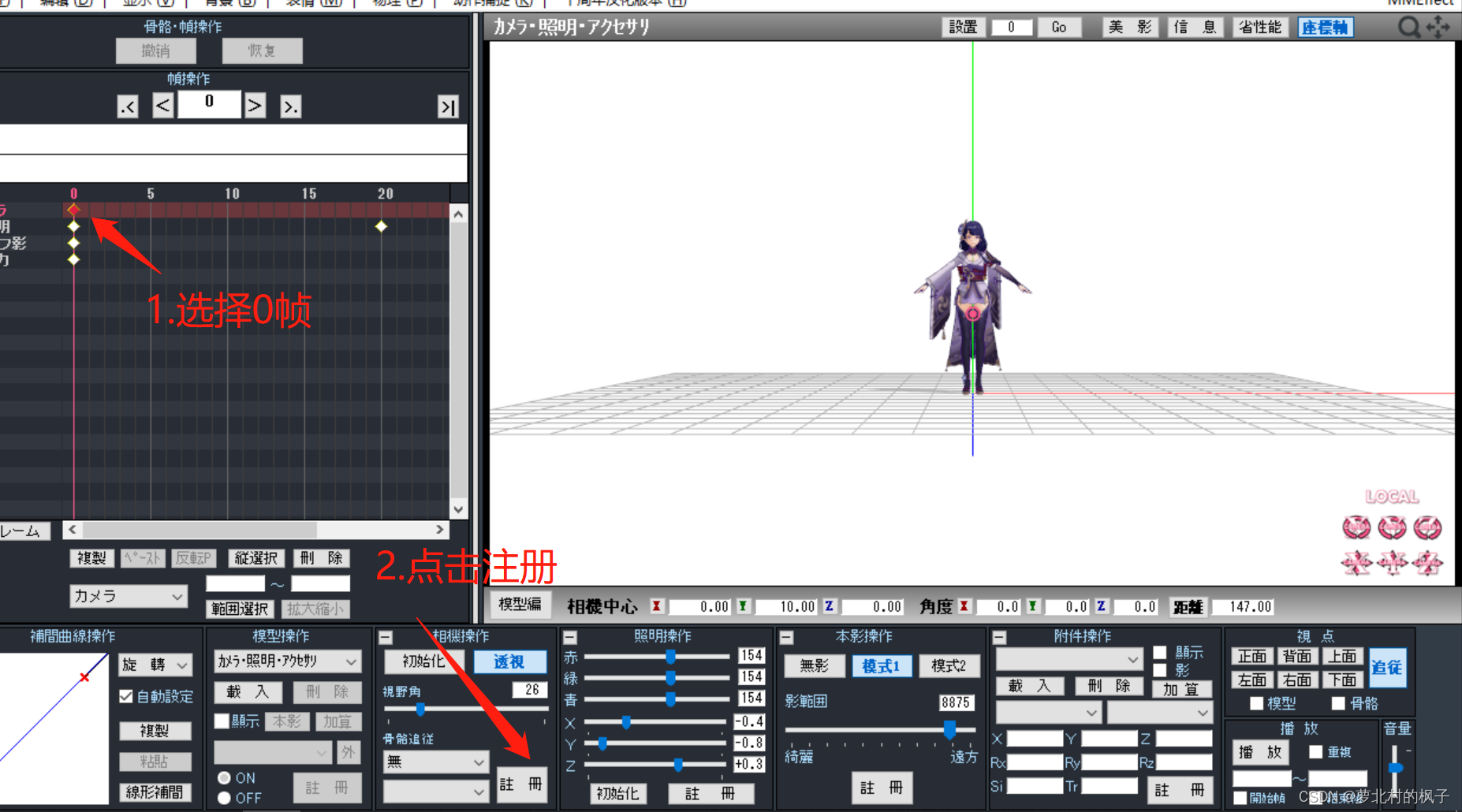This screenshot has width=1462, height=812.
Task: Collapse the 附件操作 accessory panel with the minus icon
Action: coord(999,637)
